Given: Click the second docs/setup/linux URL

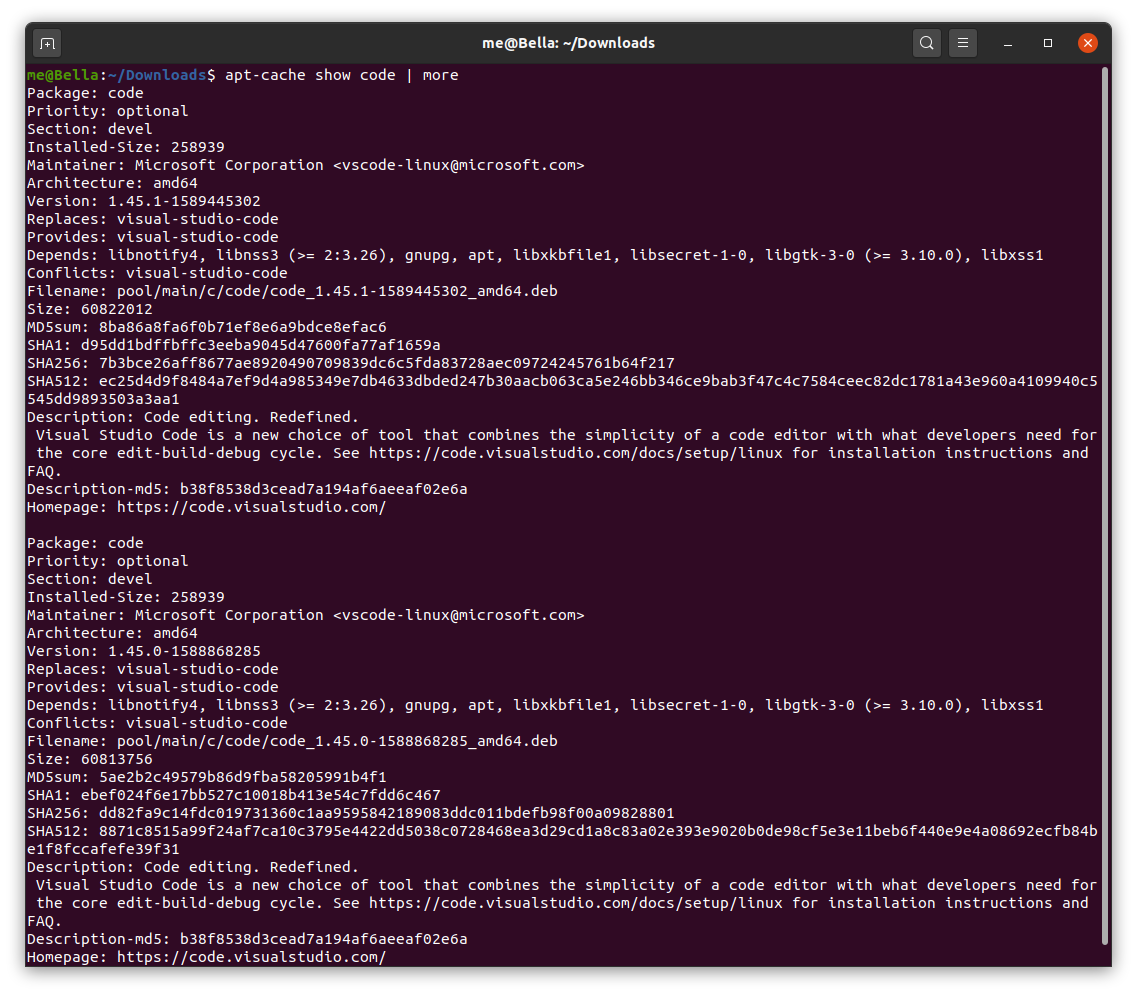Looking at the screenshot, I should (576, 904).
